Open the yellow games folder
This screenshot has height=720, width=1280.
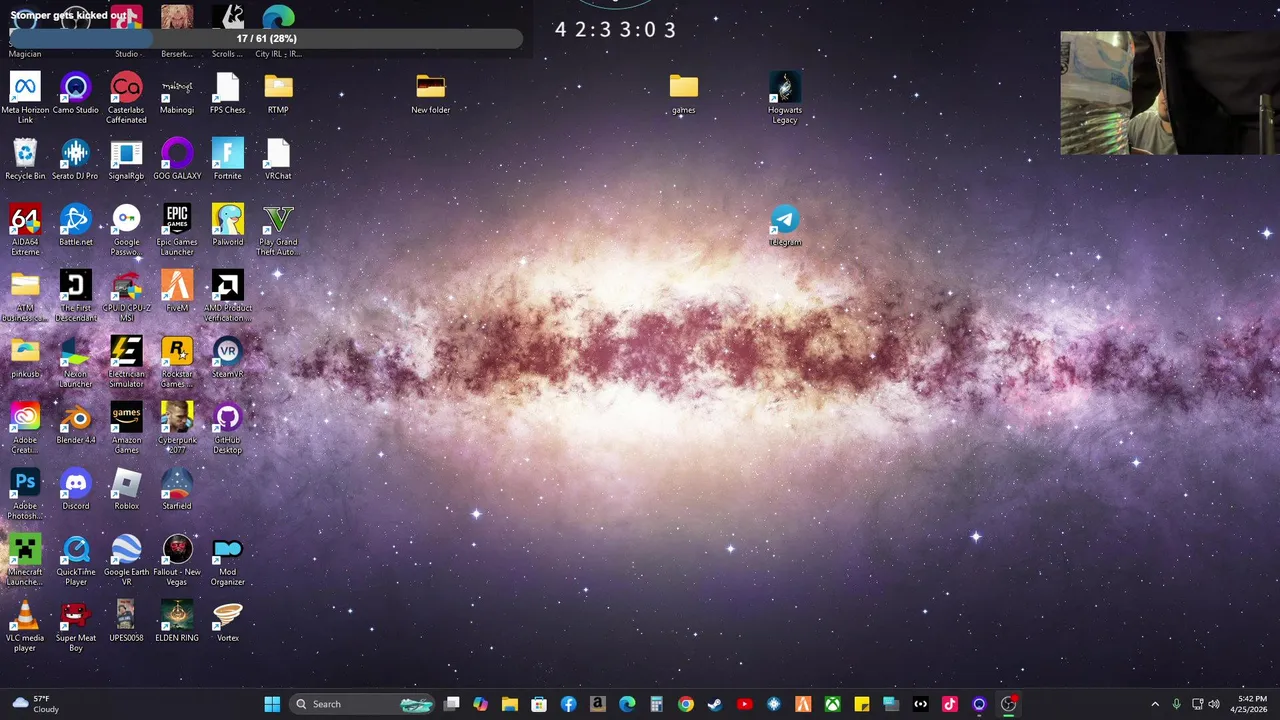pos(683,94)
